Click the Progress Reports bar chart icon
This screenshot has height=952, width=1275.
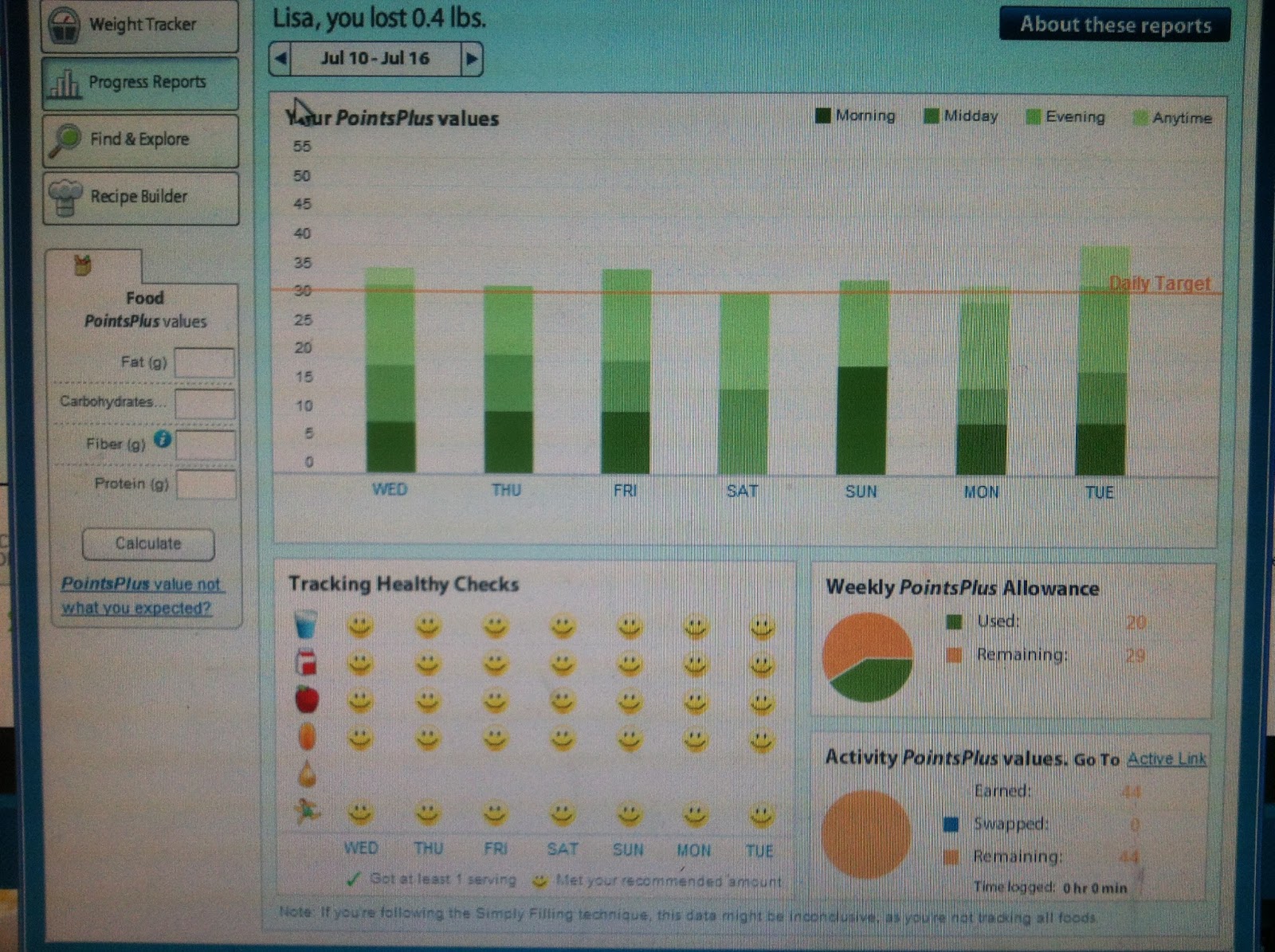pos(65,84)
